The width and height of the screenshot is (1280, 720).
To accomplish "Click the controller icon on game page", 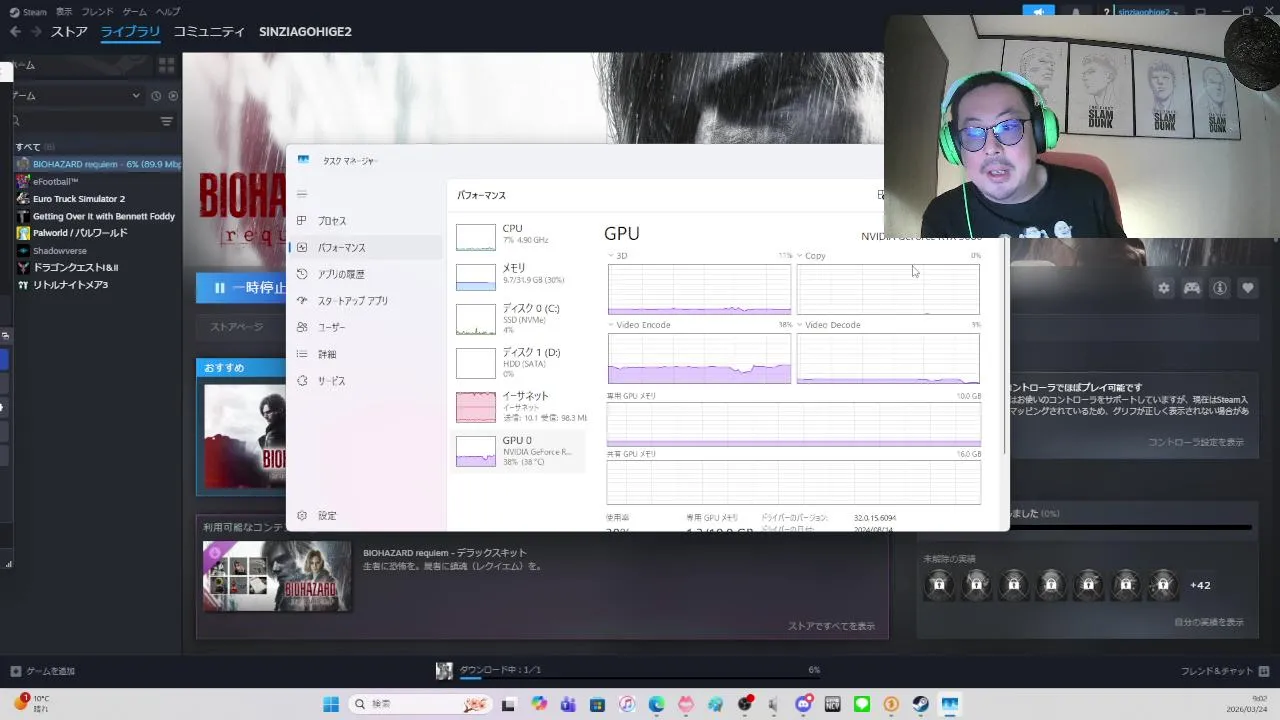I will 1192,288.
